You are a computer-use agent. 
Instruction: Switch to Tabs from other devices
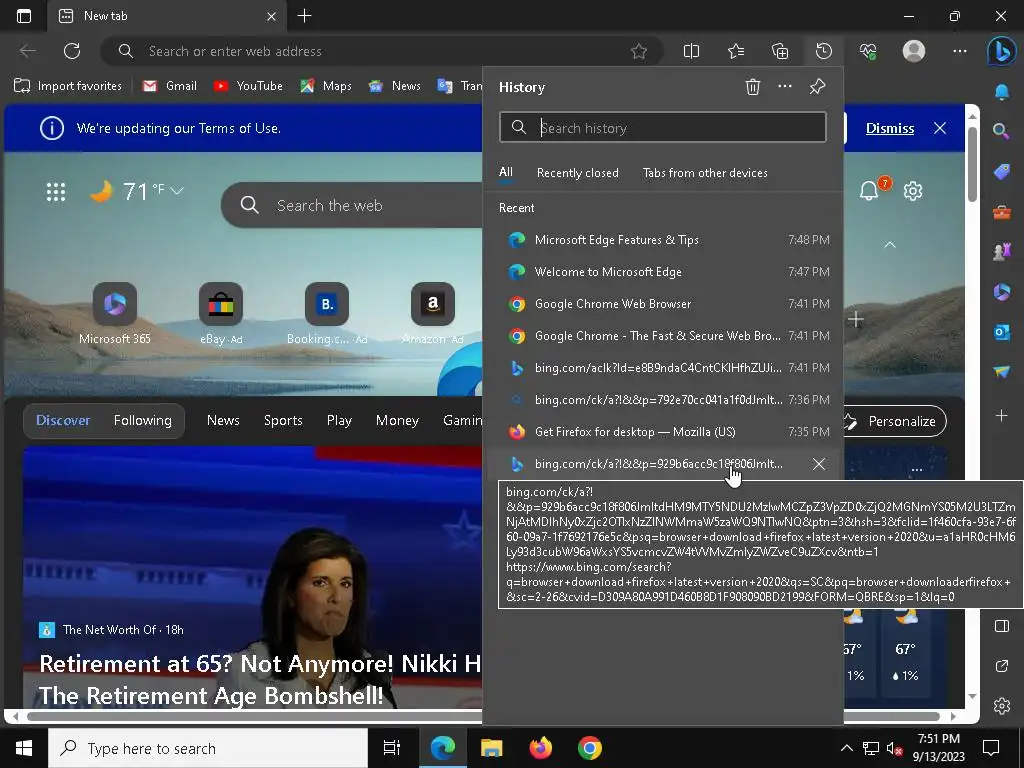point(705,173)
